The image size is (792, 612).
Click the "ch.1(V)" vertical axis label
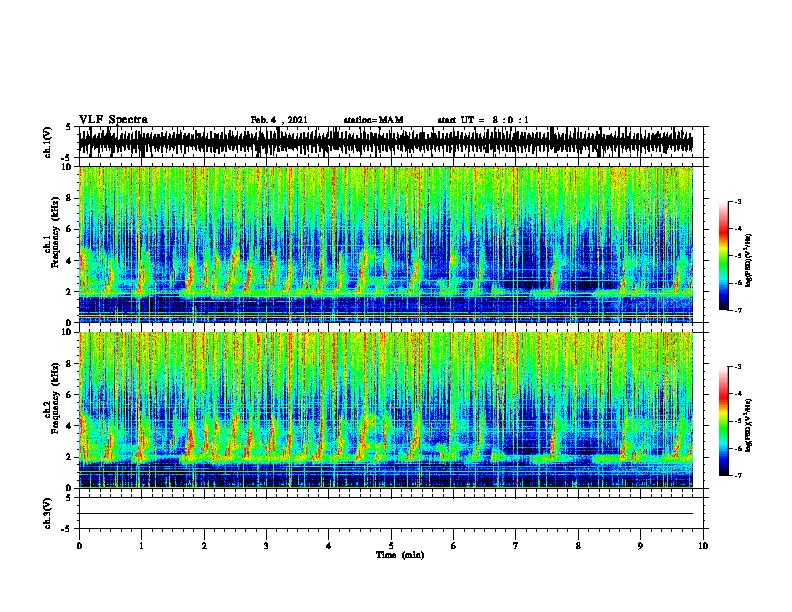(48, 142)
